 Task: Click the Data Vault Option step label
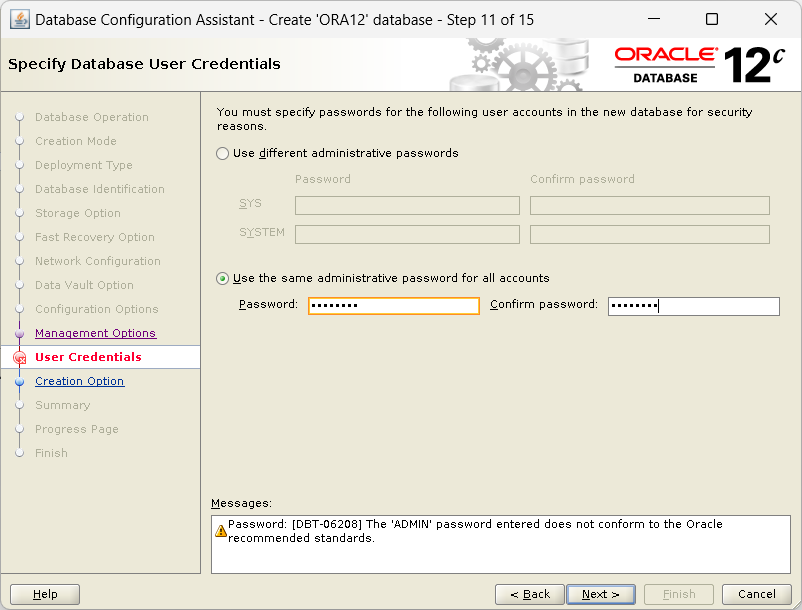[x=84, y=285]
